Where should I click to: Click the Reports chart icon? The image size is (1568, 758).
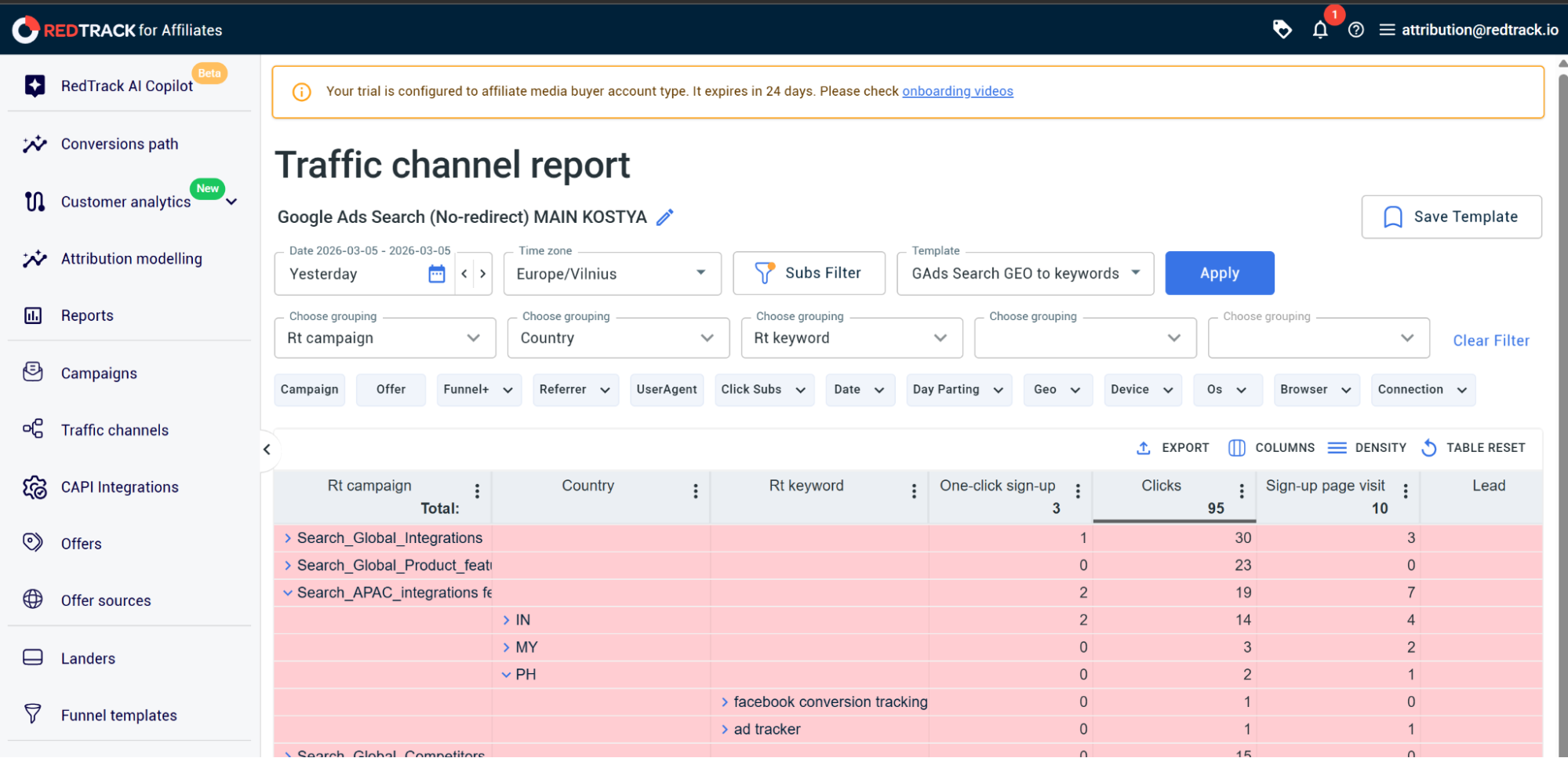pyautogui.click(x=33, y=315)
